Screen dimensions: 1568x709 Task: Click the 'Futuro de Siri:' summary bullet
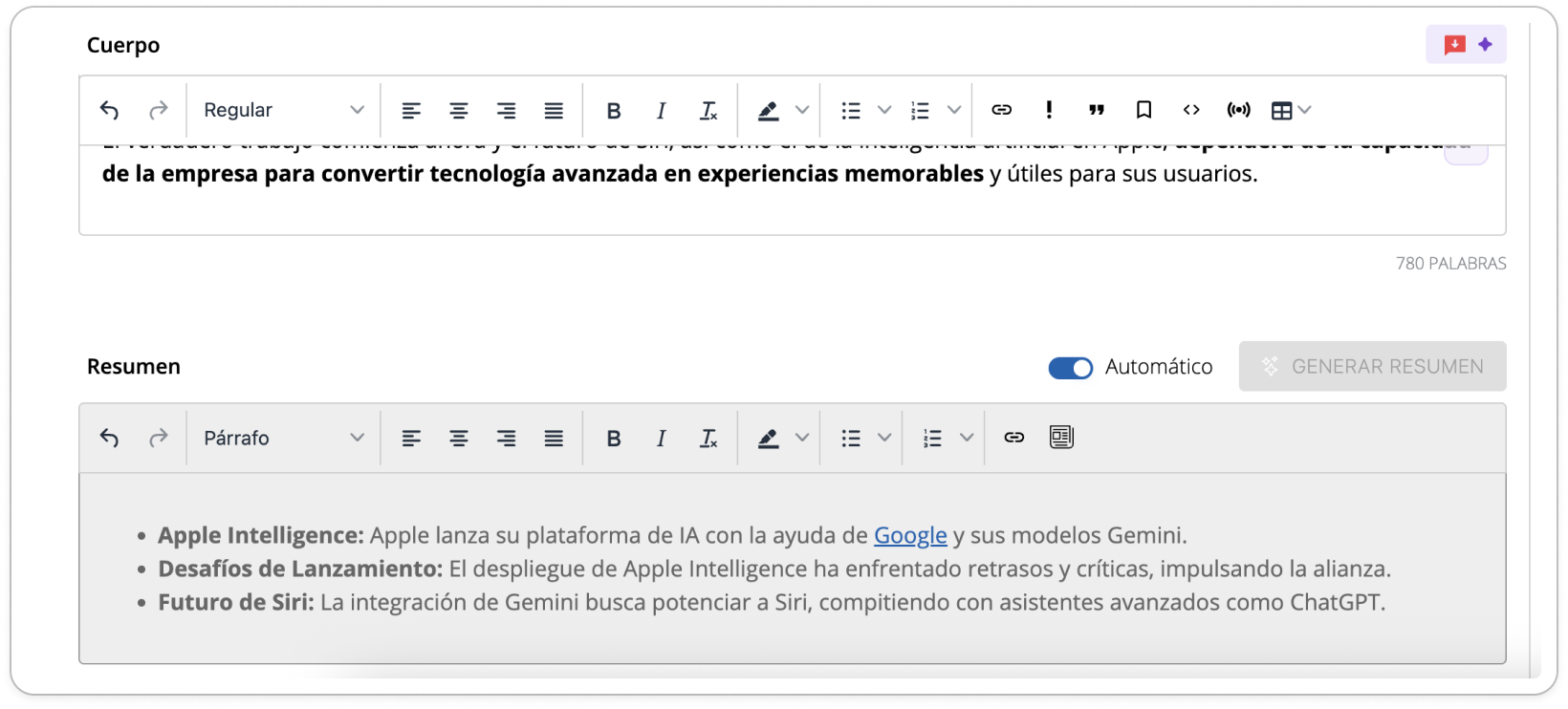(x=236, y=602)
